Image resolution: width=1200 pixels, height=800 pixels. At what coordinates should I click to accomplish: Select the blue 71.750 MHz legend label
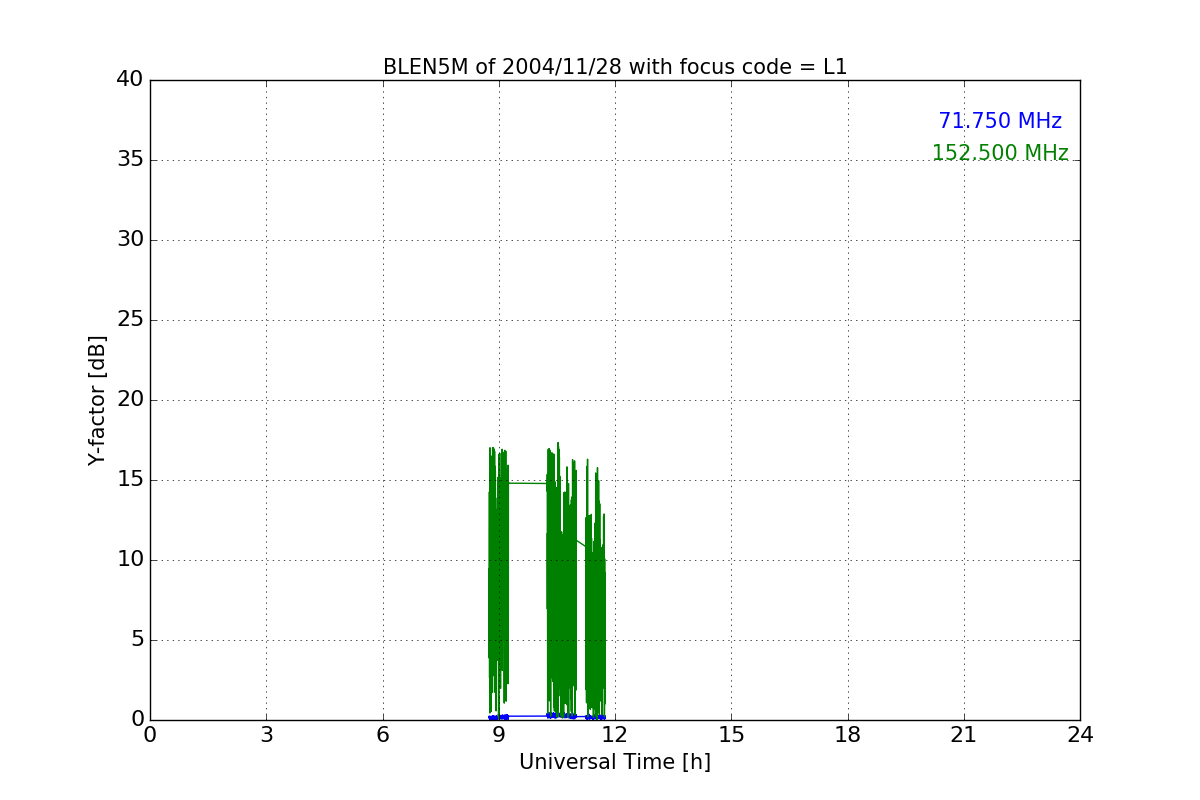(1000, 121)
